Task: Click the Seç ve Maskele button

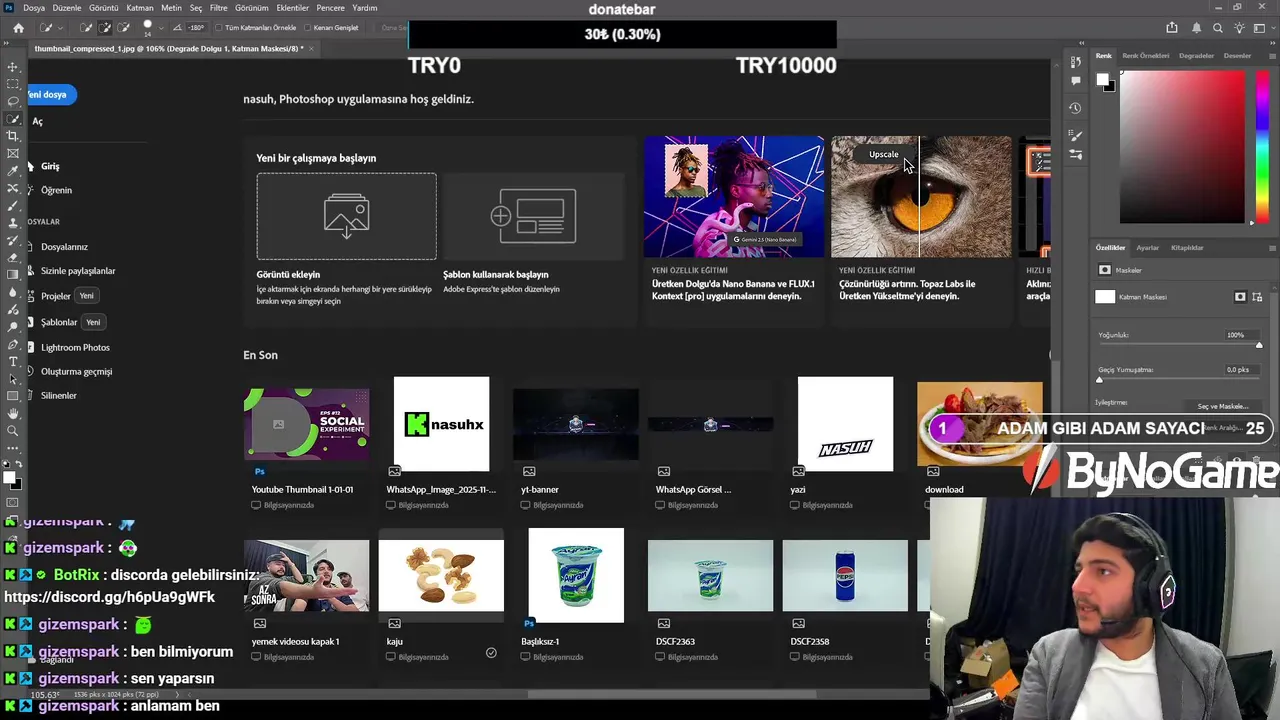Action: tap(1222, 406)
